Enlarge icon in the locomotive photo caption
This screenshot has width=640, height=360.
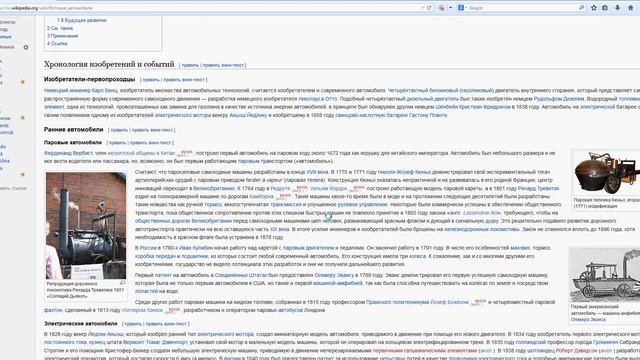[122, 283]
